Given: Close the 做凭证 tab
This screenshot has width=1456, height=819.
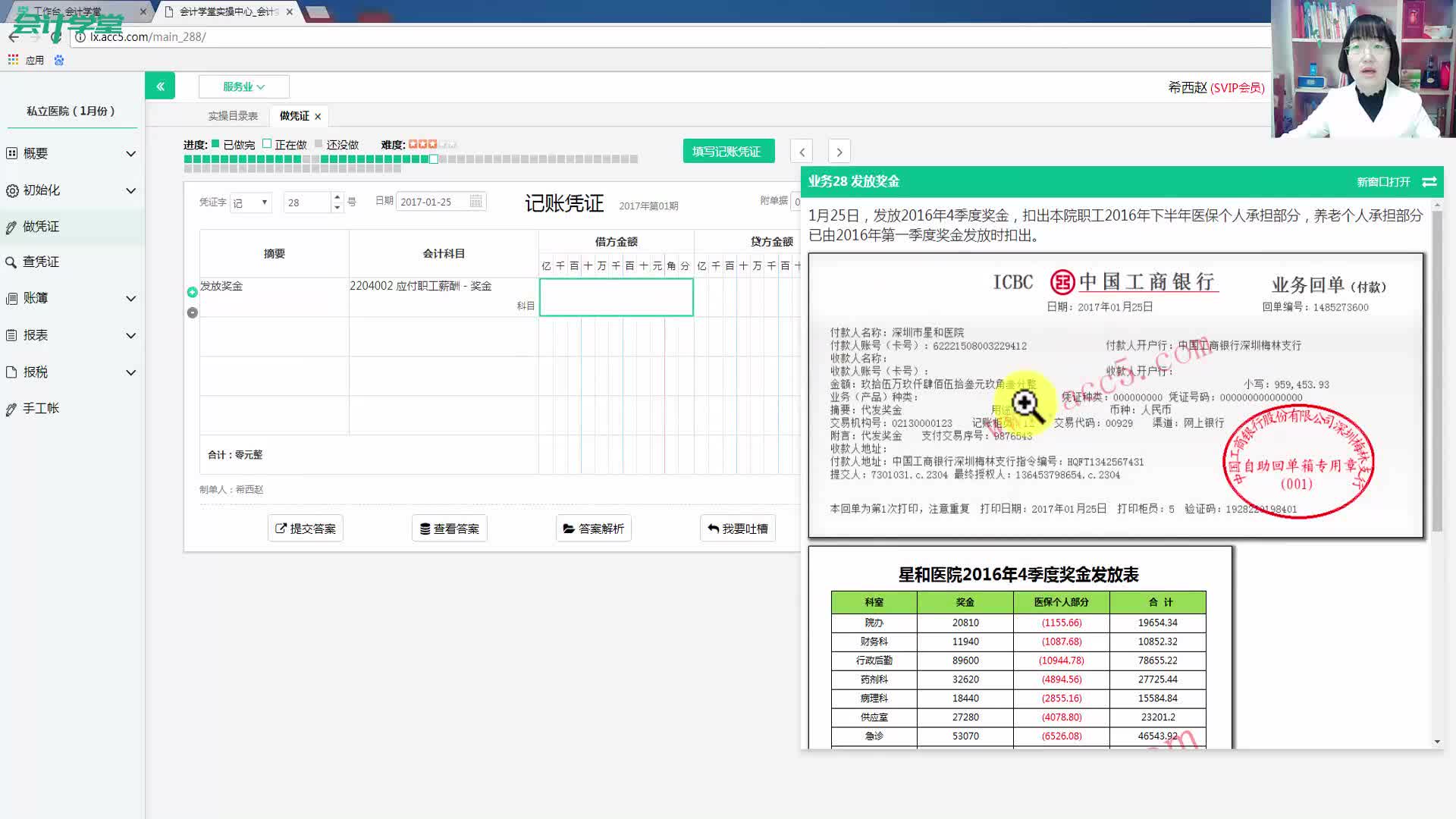Looking at the screenshot, I should [x=318, y=117].
